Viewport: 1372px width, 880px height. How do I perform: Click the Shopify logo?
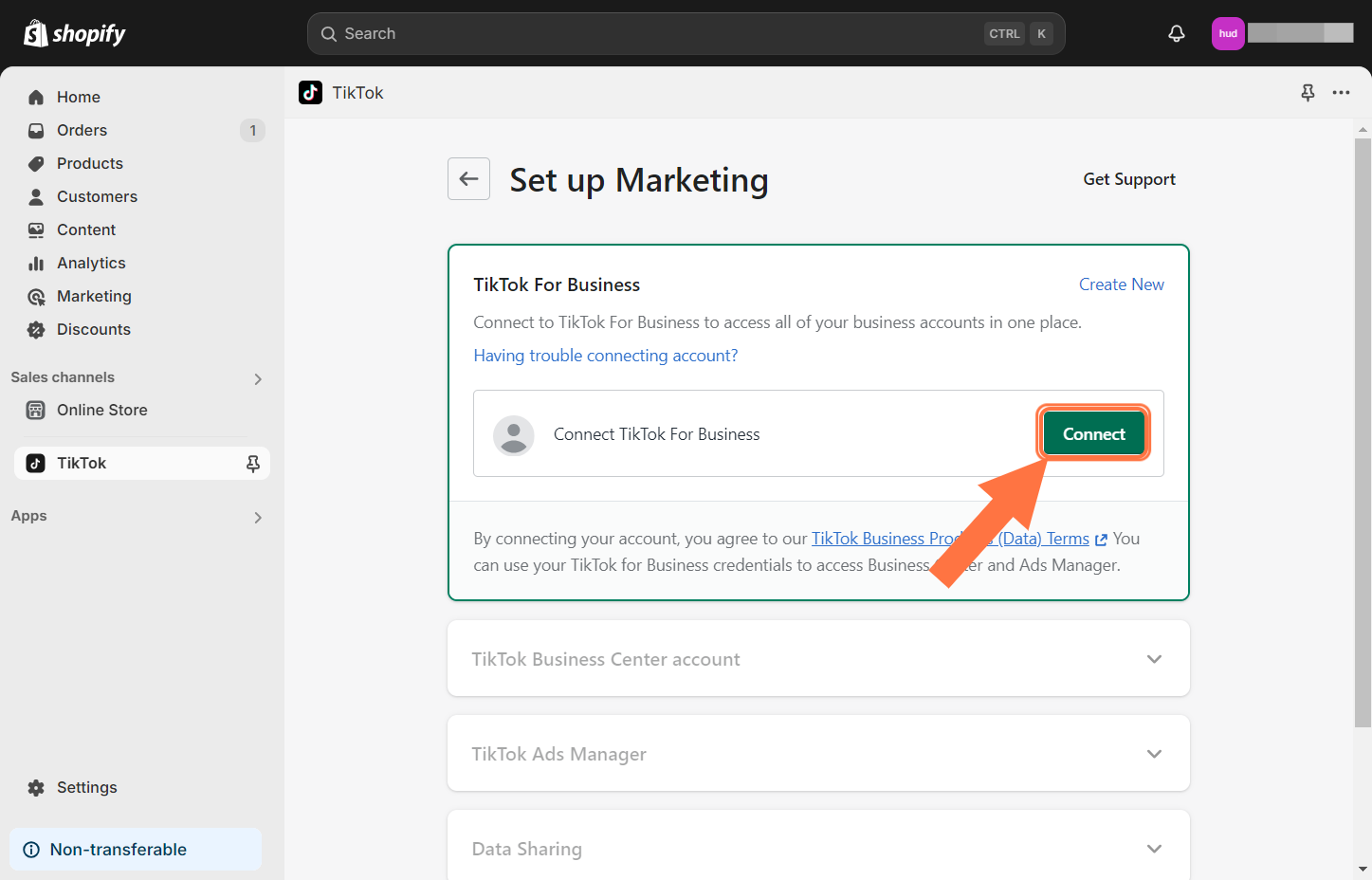[75, 34]
